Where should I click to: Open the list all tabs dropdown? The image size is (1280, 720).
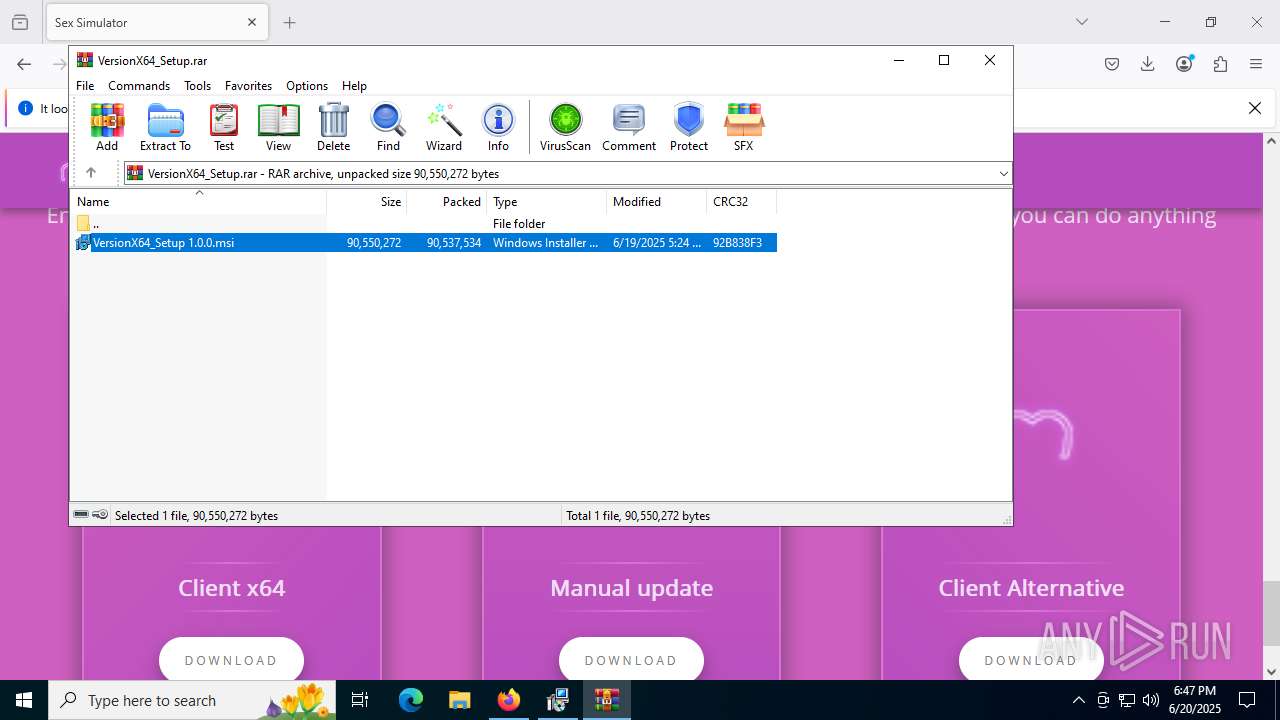(1082, 22)
